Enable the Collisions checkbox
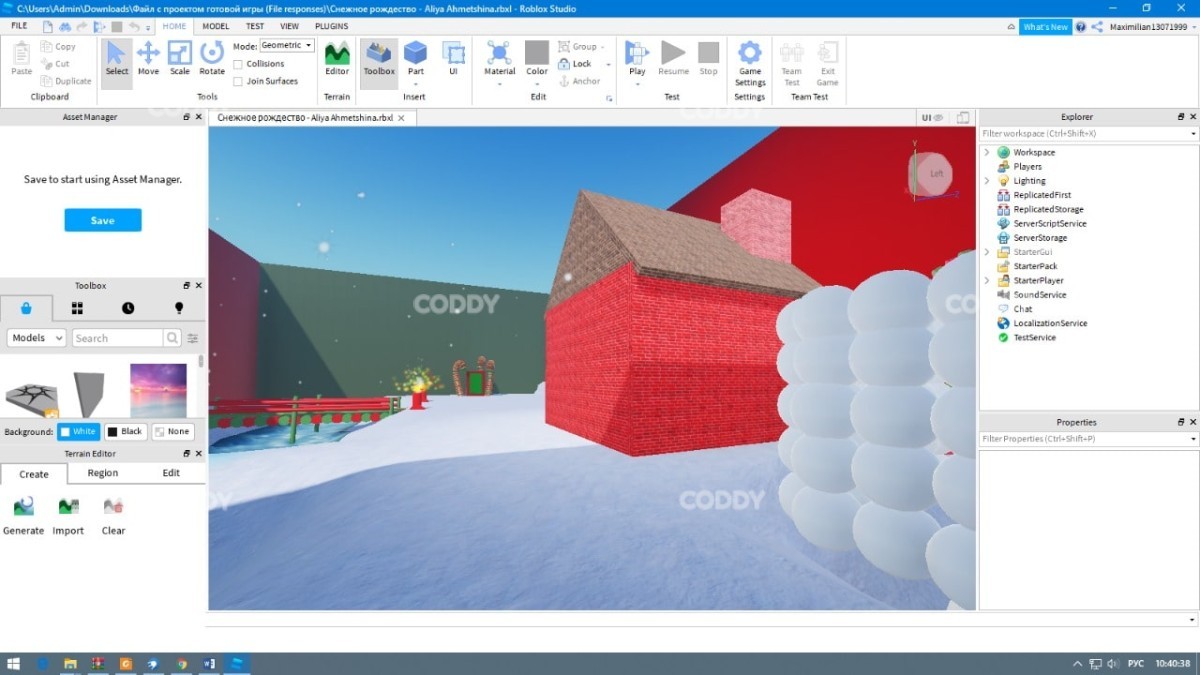This screenshot has width=1200, height=675. [x=238, y=64]
